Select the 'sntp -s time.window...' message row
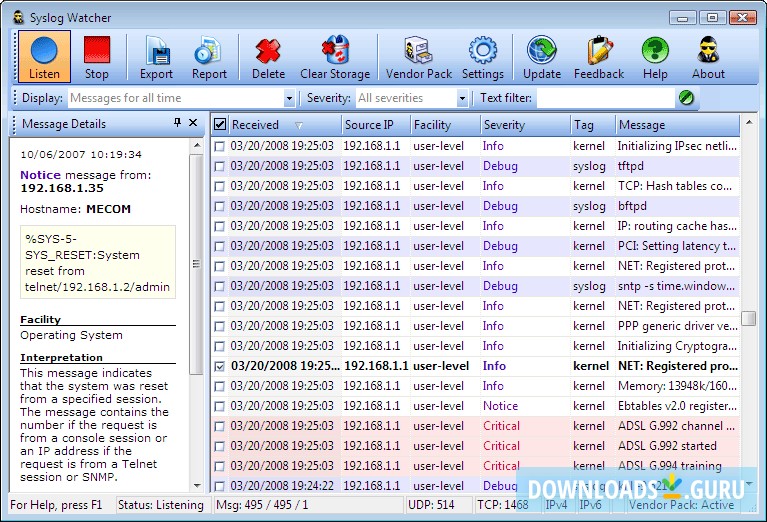The height and width of the screenshot is (522, 767). (475, 286)
